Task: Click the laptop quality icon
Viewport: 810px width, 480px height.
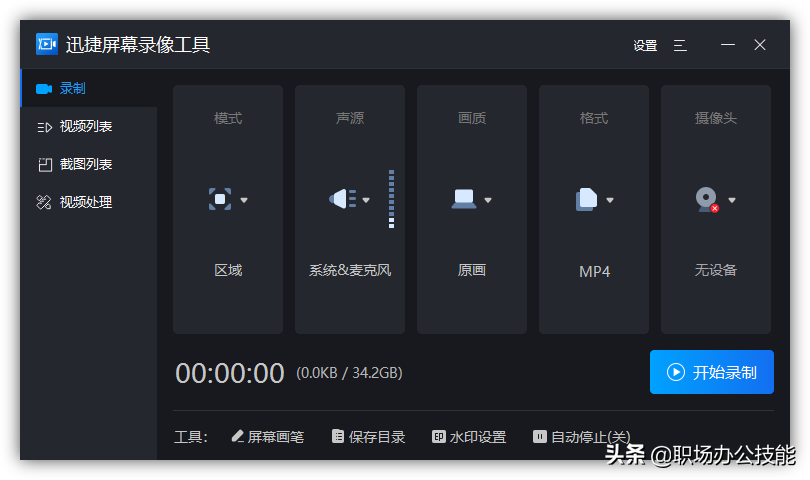Action: coord(463,199)
